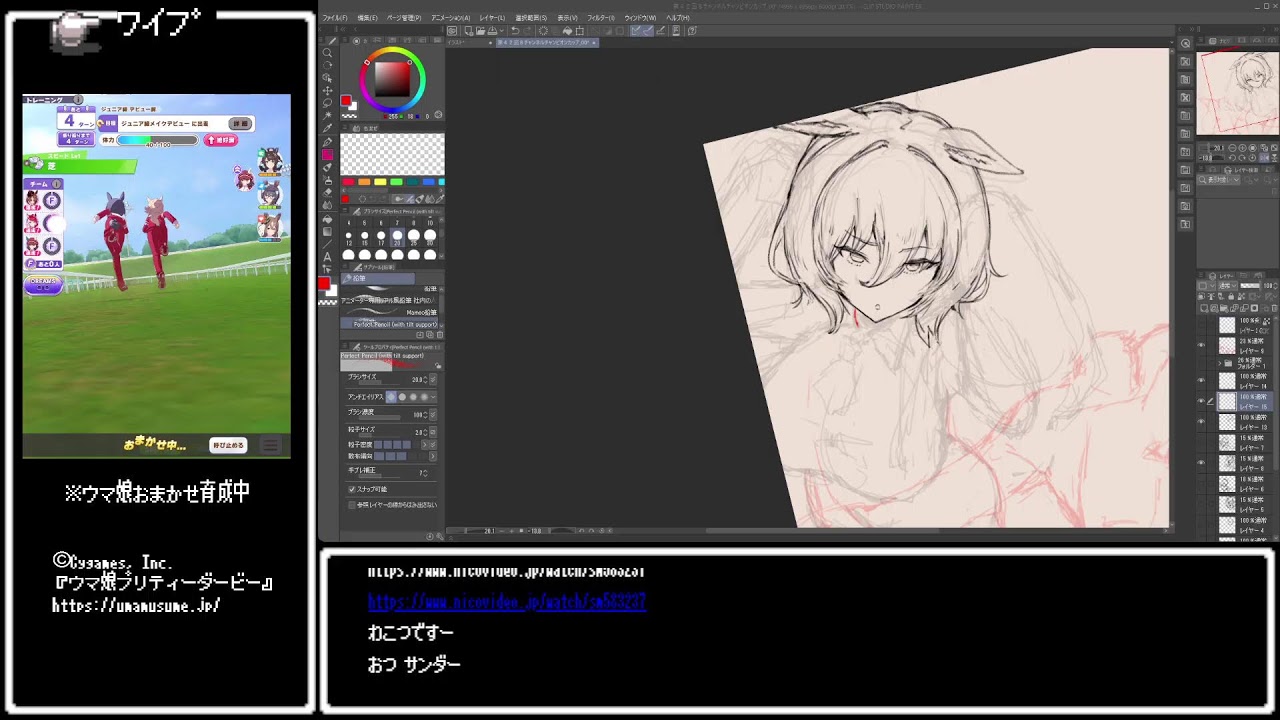Click the Fill icon in command bar
1280x720 pixels.
566,30
